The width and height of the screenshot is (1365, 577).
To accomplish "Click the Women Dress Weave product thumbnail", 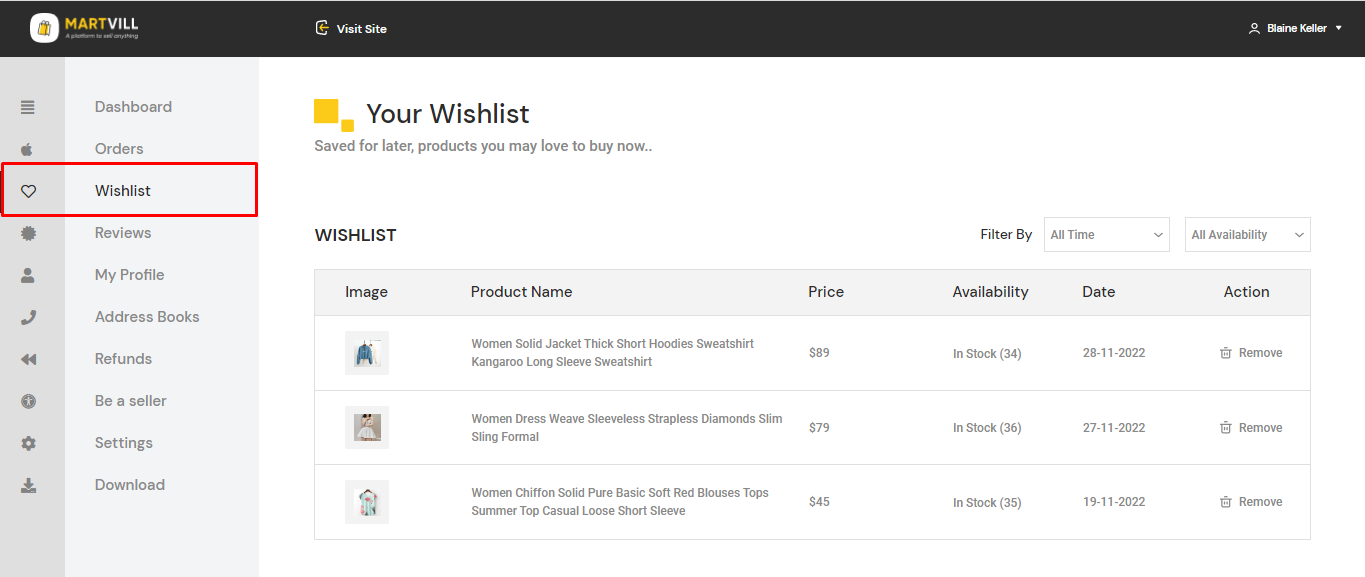I will pyautogui.click(x=367, y=428).
